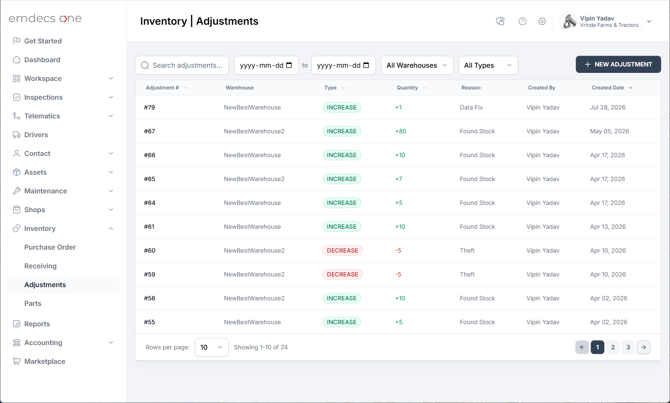Click the Accounting bank icon

[16, 342]
